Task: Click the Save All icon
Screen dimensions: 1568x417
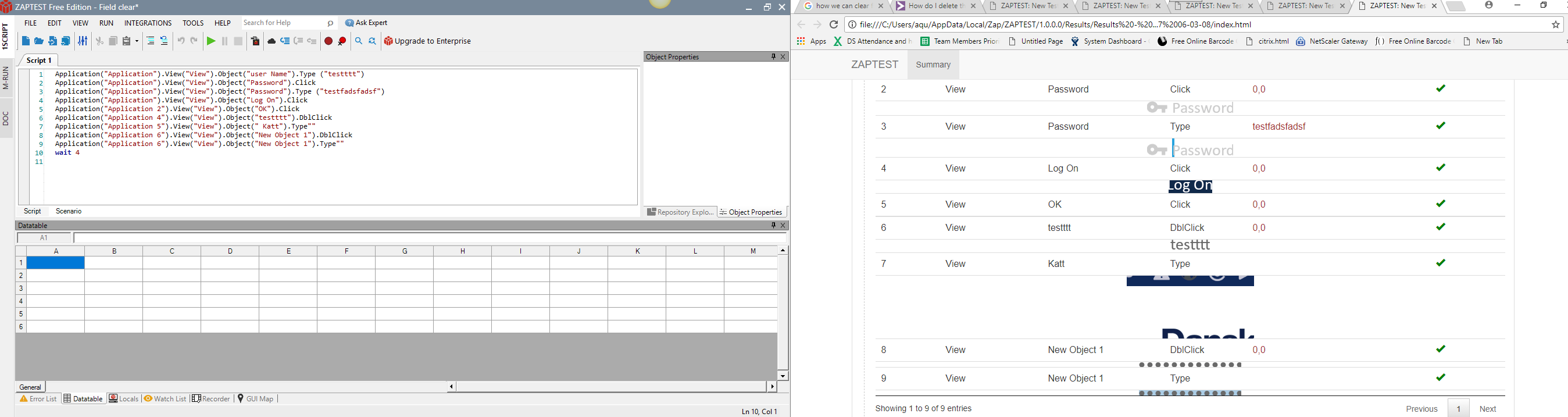Action: [66, 41]
